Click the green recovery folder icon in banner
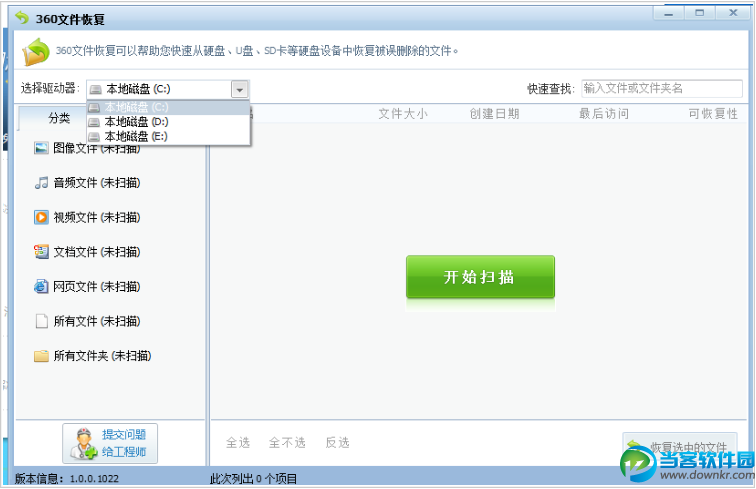 click(x=36, y=52)
